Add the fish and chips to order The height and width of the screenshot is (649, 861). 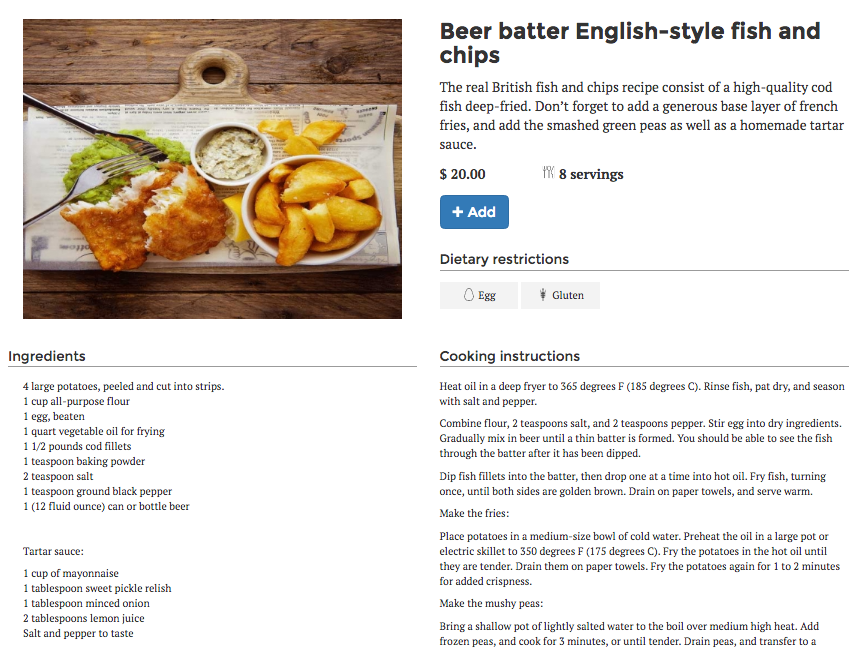tap(474, 212)
